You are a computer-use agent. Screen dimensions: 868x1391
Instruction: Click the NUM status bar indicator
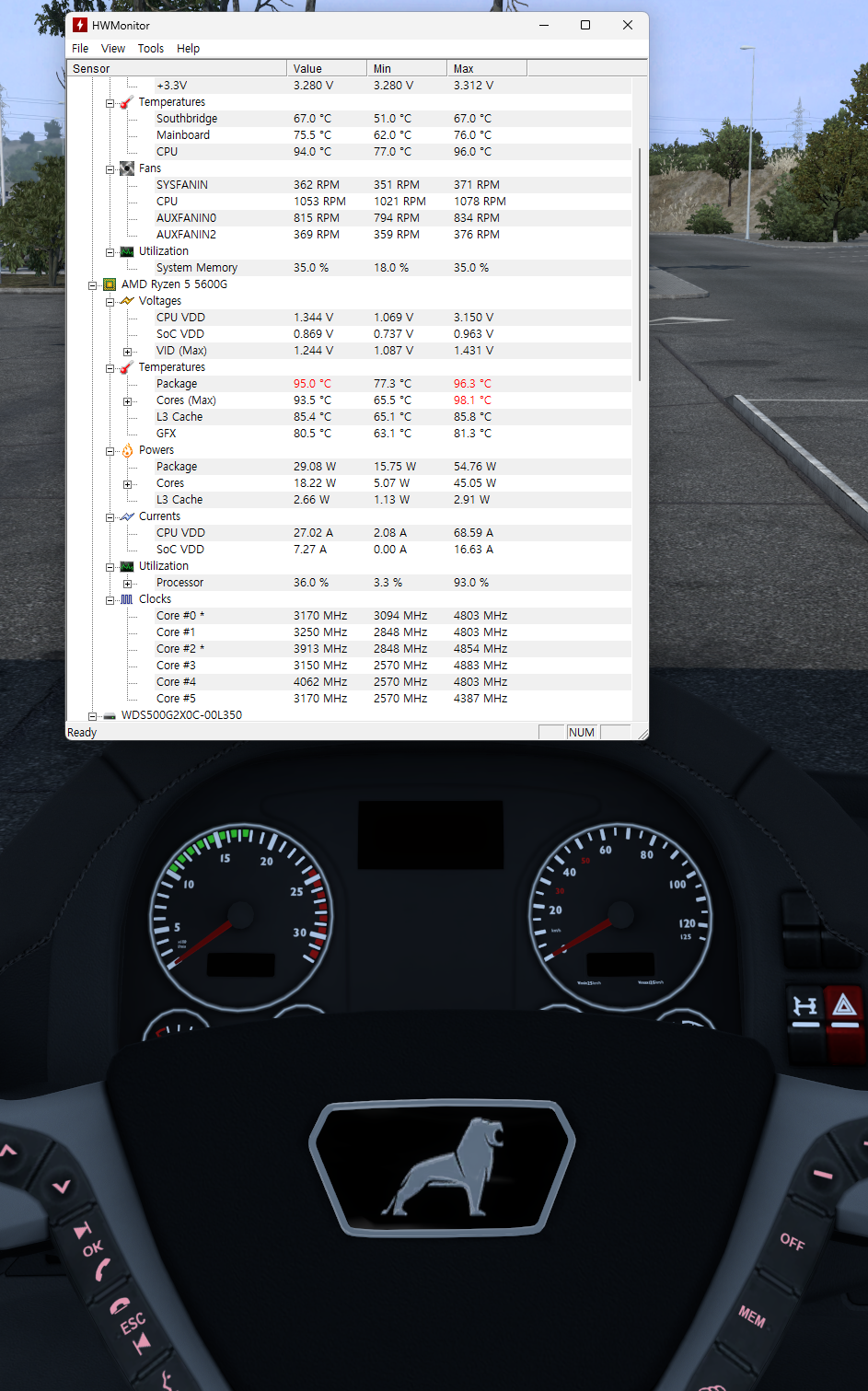[582, 733]
